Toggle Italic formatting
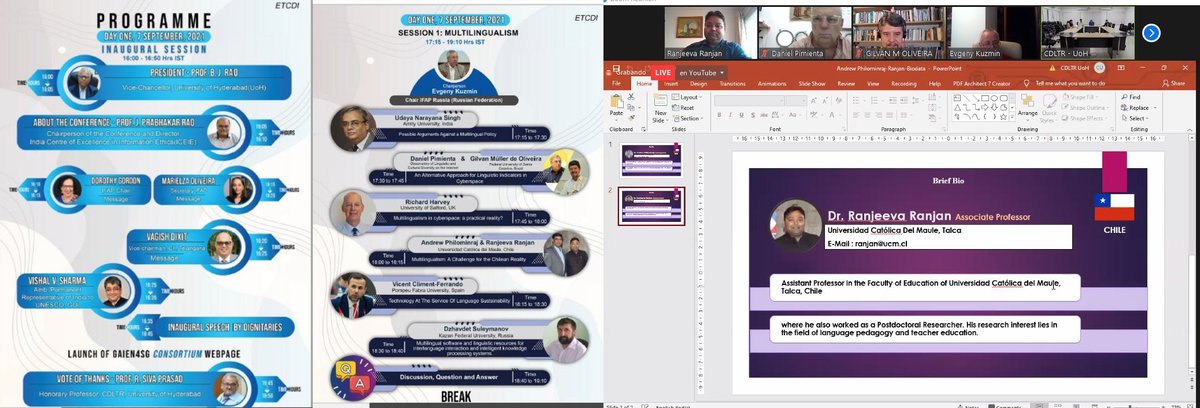This screenshot has height=408, width=1200. click(730, 115)
